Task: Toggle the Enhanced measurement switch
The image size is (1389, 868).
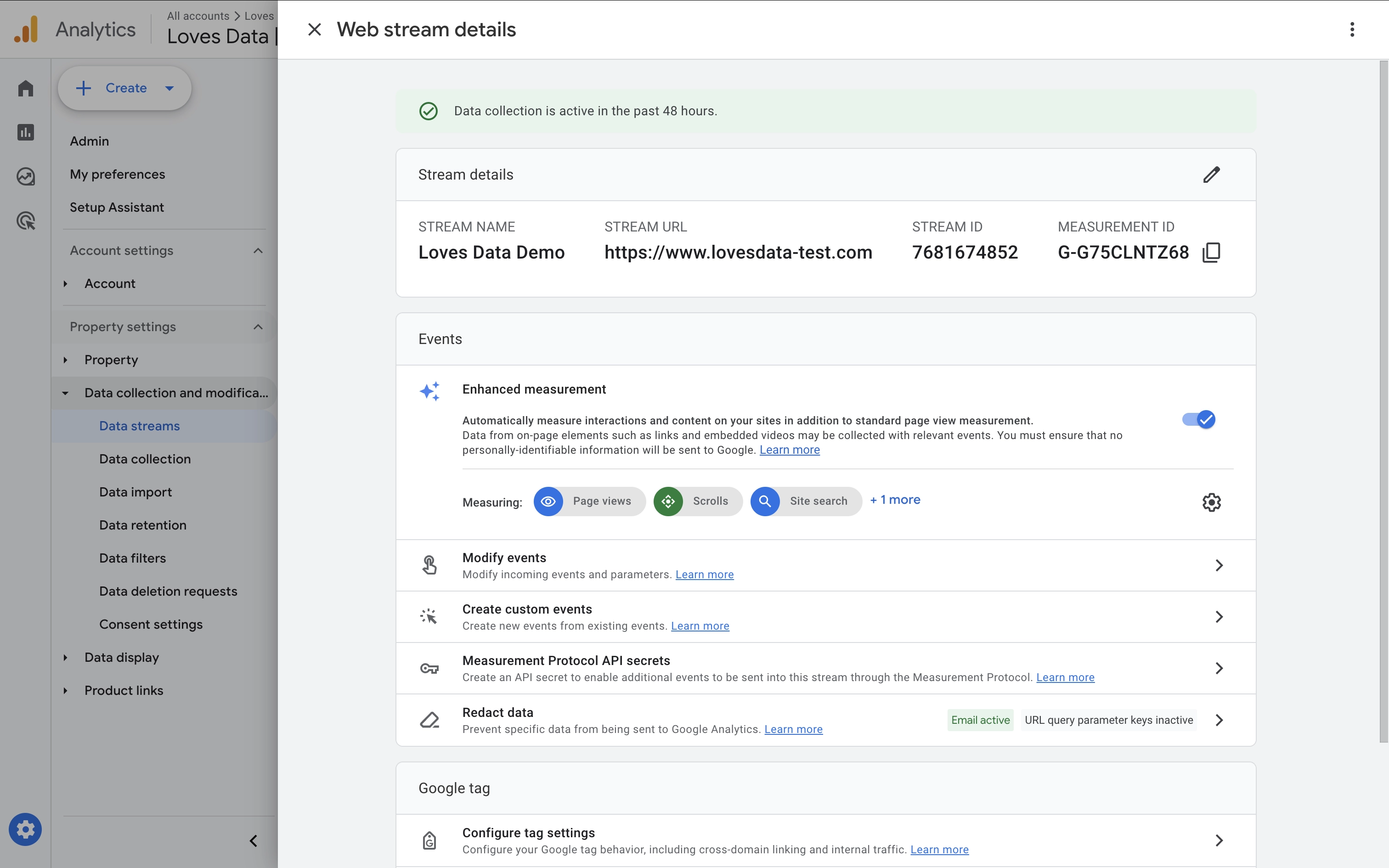Action: tap(1198, 420)
